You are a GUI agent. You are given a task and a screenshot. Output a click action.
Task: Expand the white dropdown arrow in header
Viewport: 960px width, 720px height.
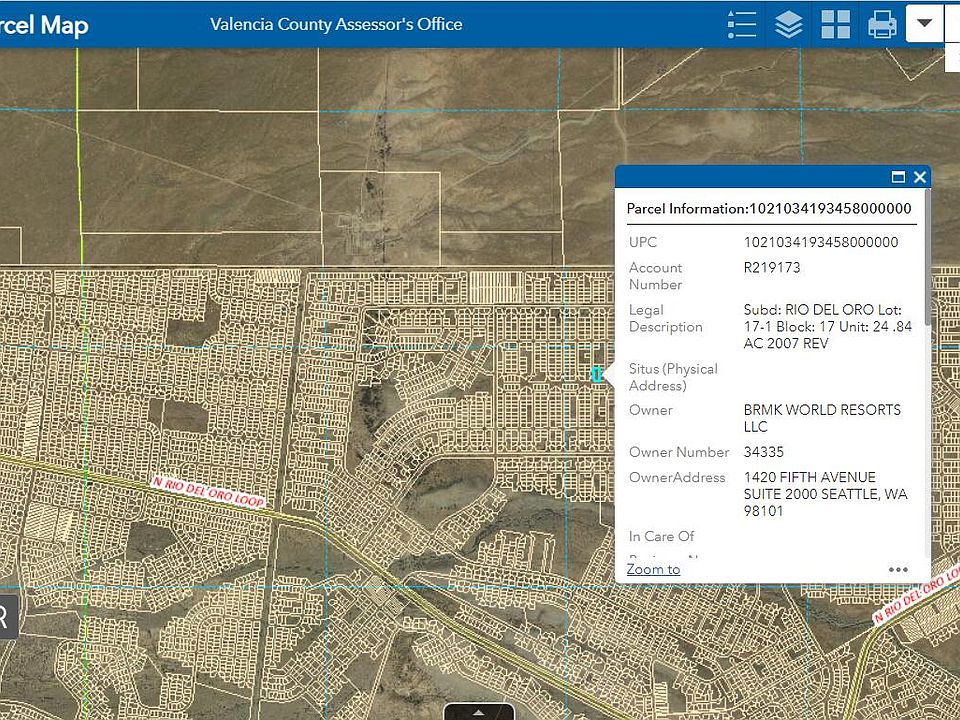(925, 24)
